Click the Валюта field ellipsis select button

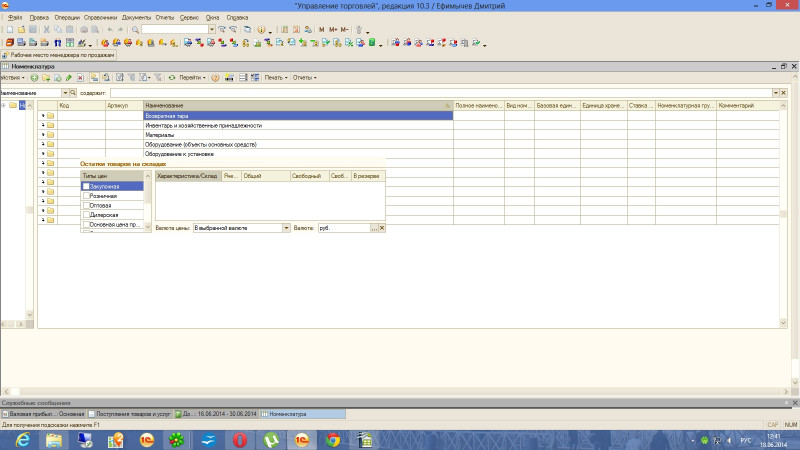pyautogui.click(x=374, y=228)
